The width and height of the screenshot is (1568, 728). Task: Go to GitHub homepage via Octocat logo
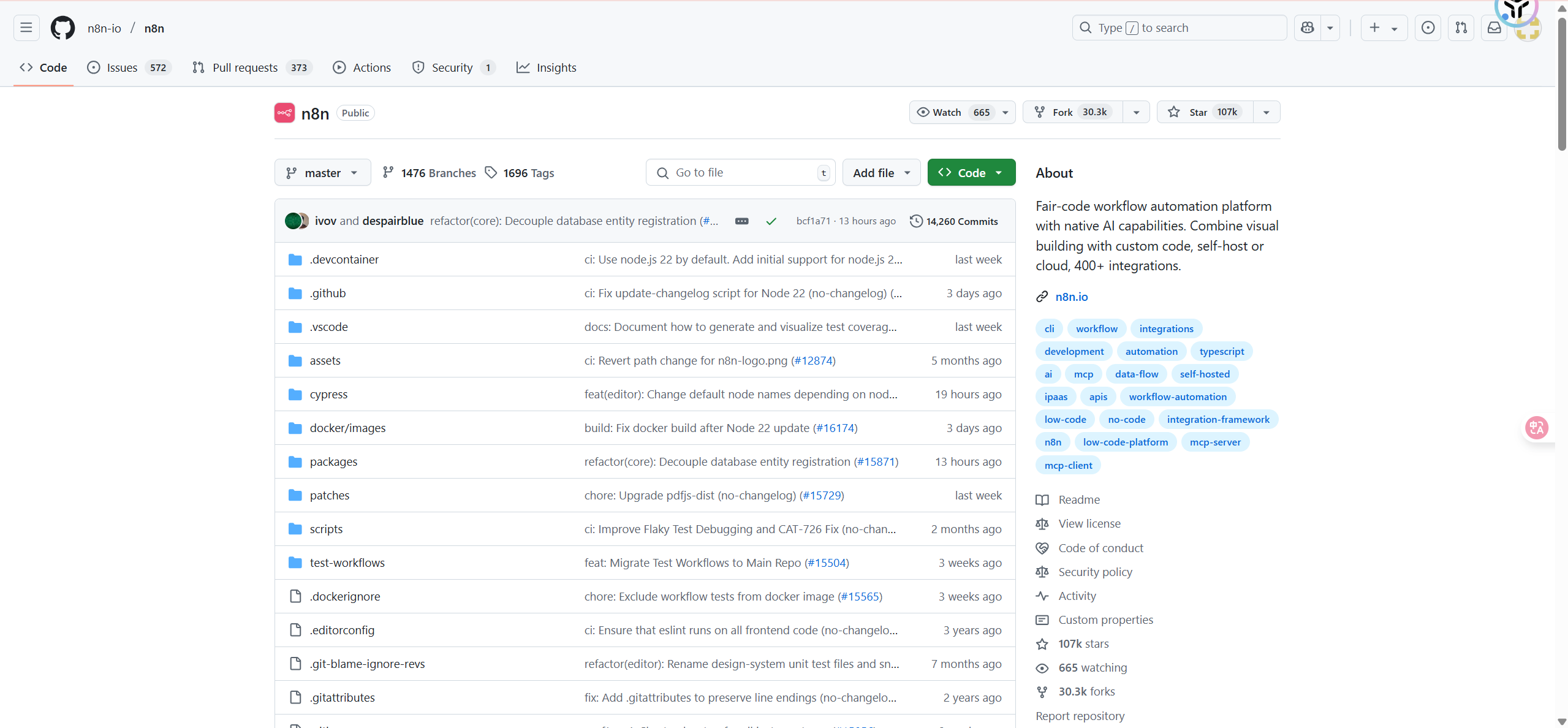coord(62,28)
